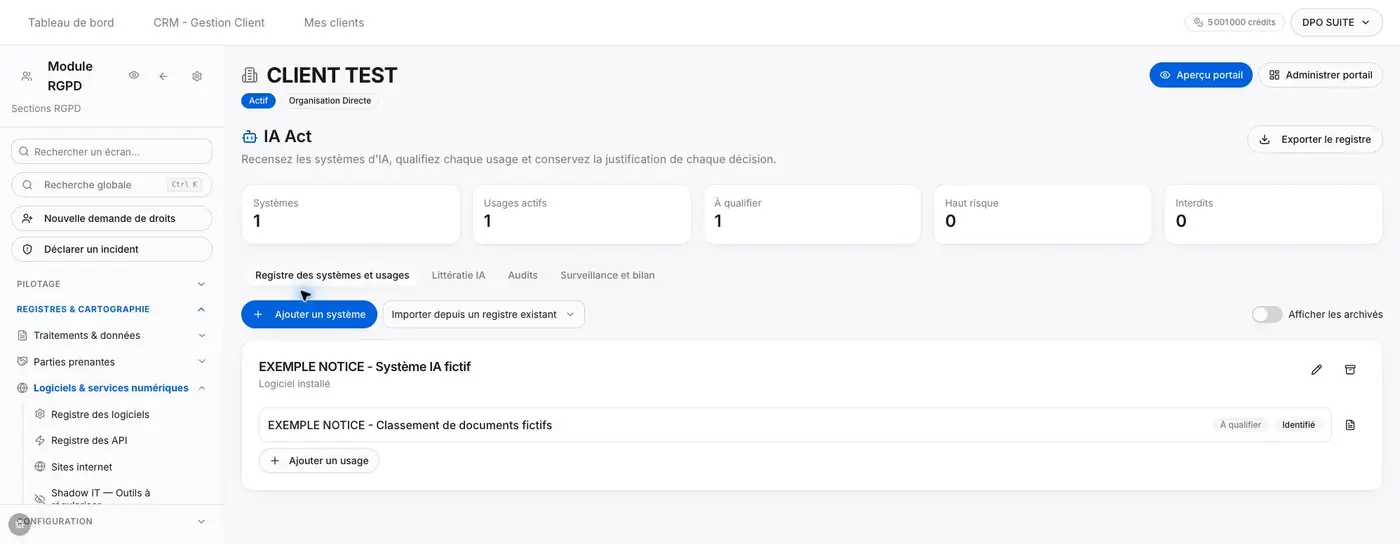The image size is (1400, 544).
Task: Click the download icon on Exporter le registre
Action: [1264, 139]
